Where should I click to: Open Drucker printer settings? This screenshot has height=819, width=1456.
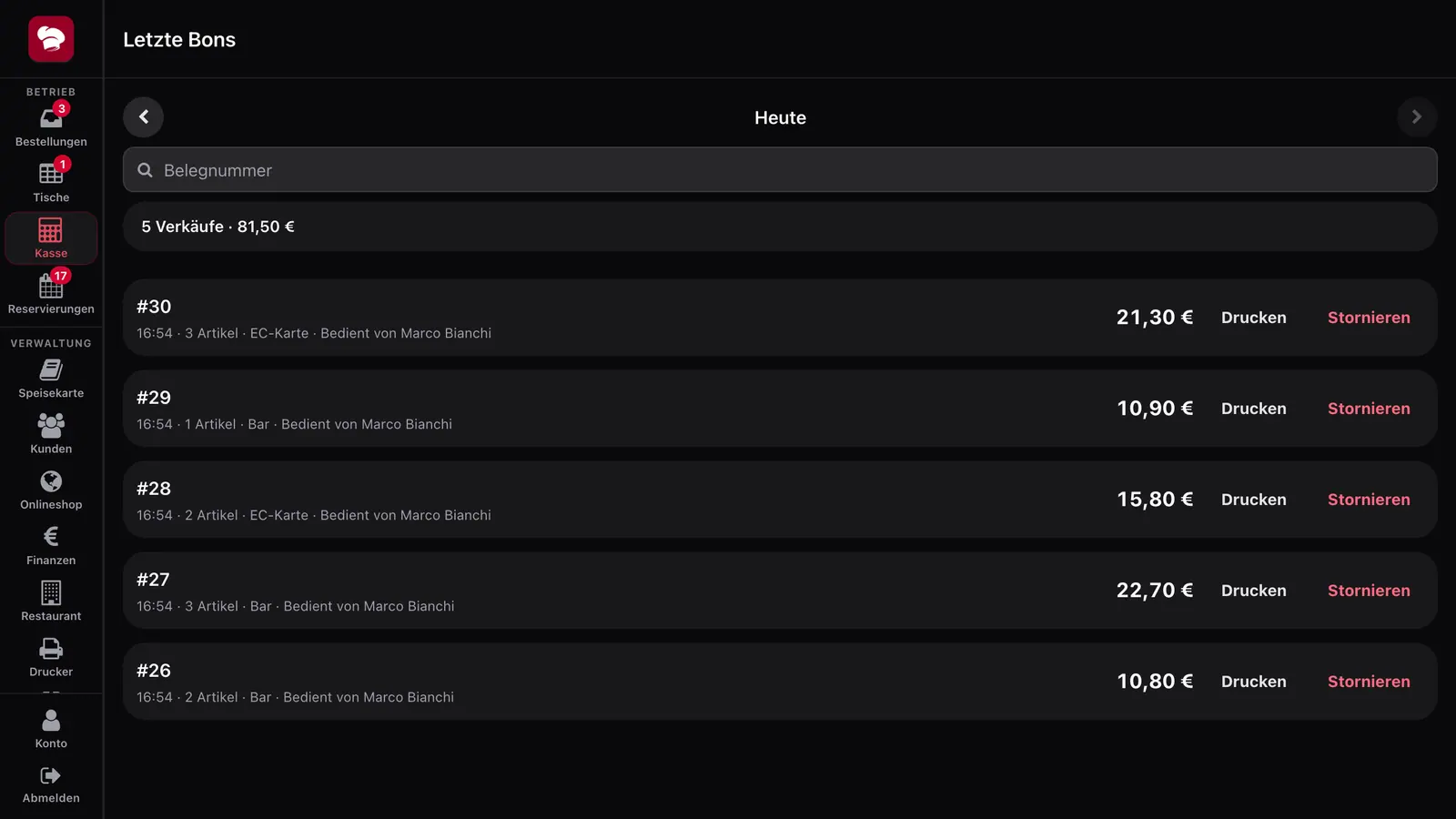pyautogui.click(x=51, y=657)
